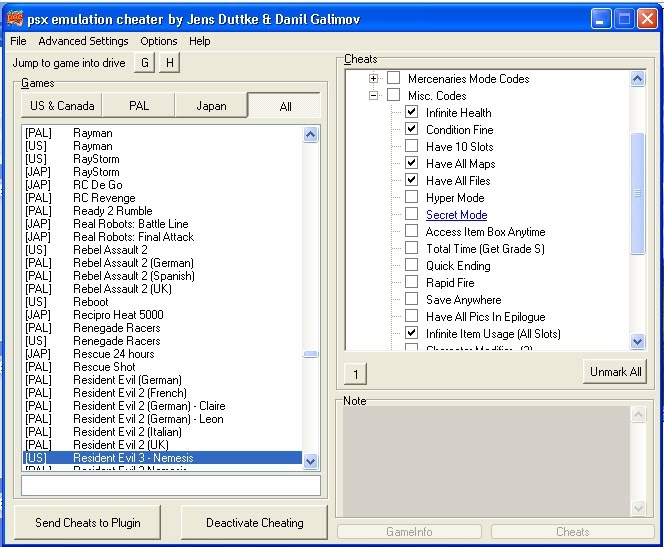Image resolution: width=664 pixels, height=547 pixels.
Task: Select [PAL] Rayman in games list
Action: click(163, 133)
